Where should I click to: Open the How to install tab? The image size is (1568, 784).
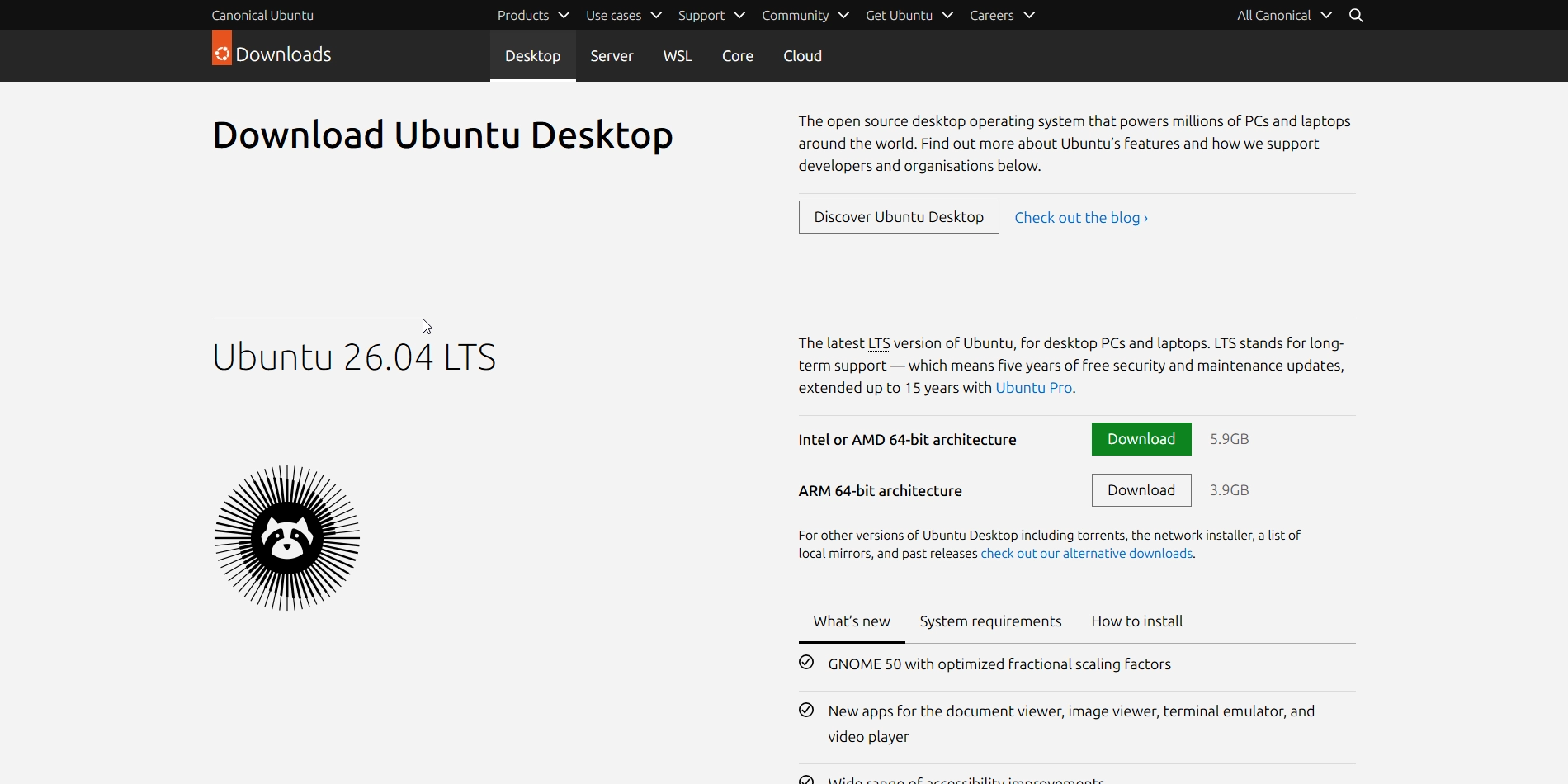[1137, 621]
